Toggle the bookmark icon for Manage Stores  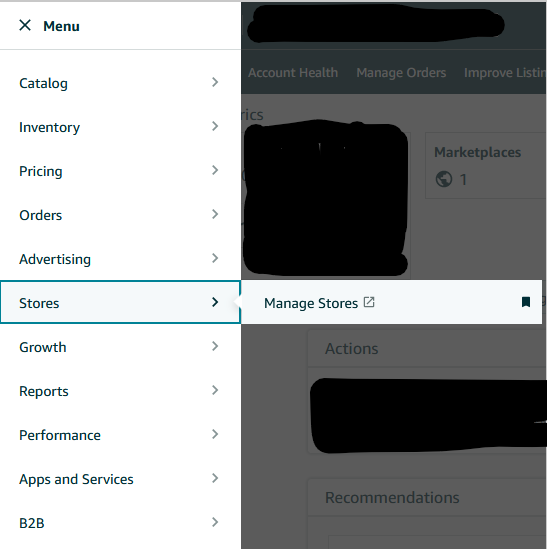(x=526, y=302)
